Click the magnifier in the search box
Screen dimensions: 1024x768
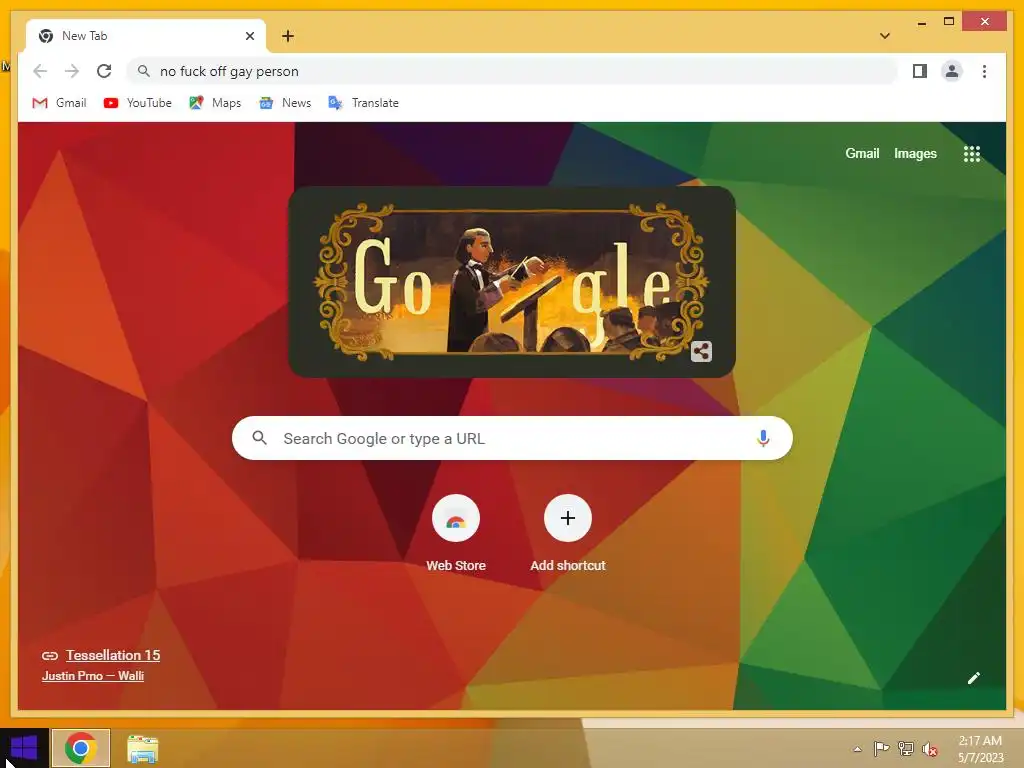coord(259,438)
